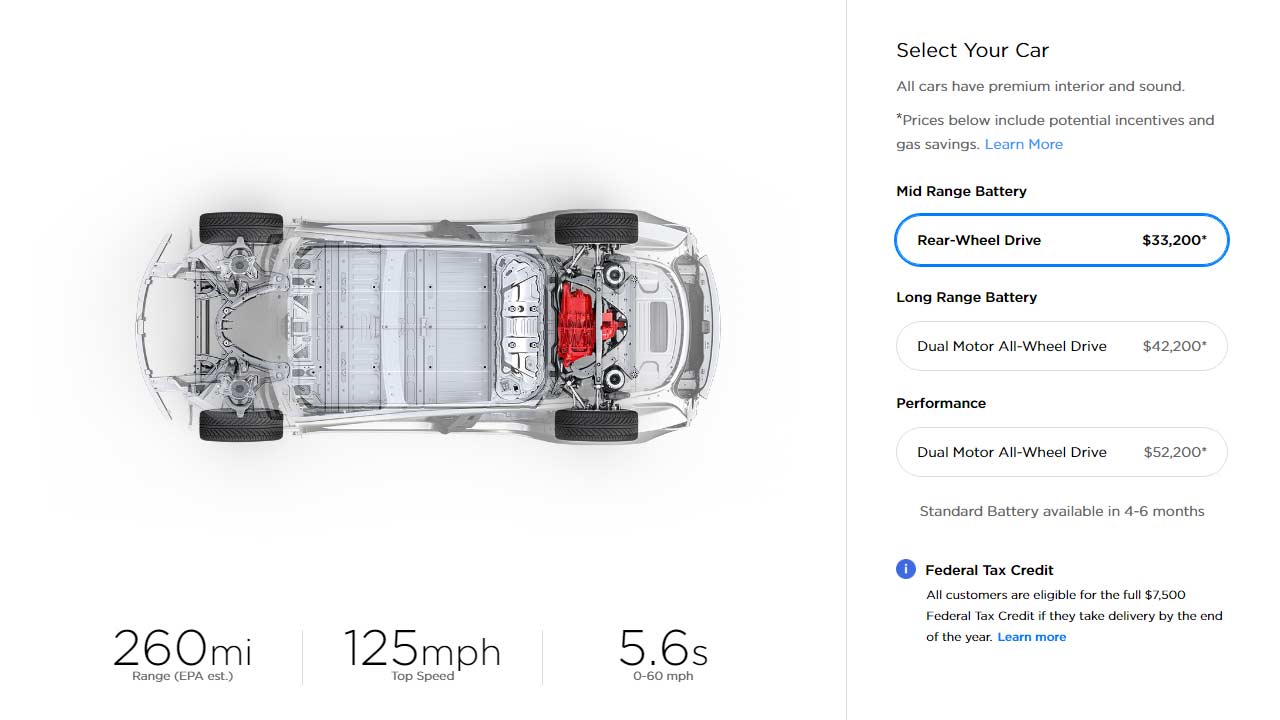Click the 125mph top speed figure
The width and height of the screenshot is (1280, 720).
pos(421,652)
